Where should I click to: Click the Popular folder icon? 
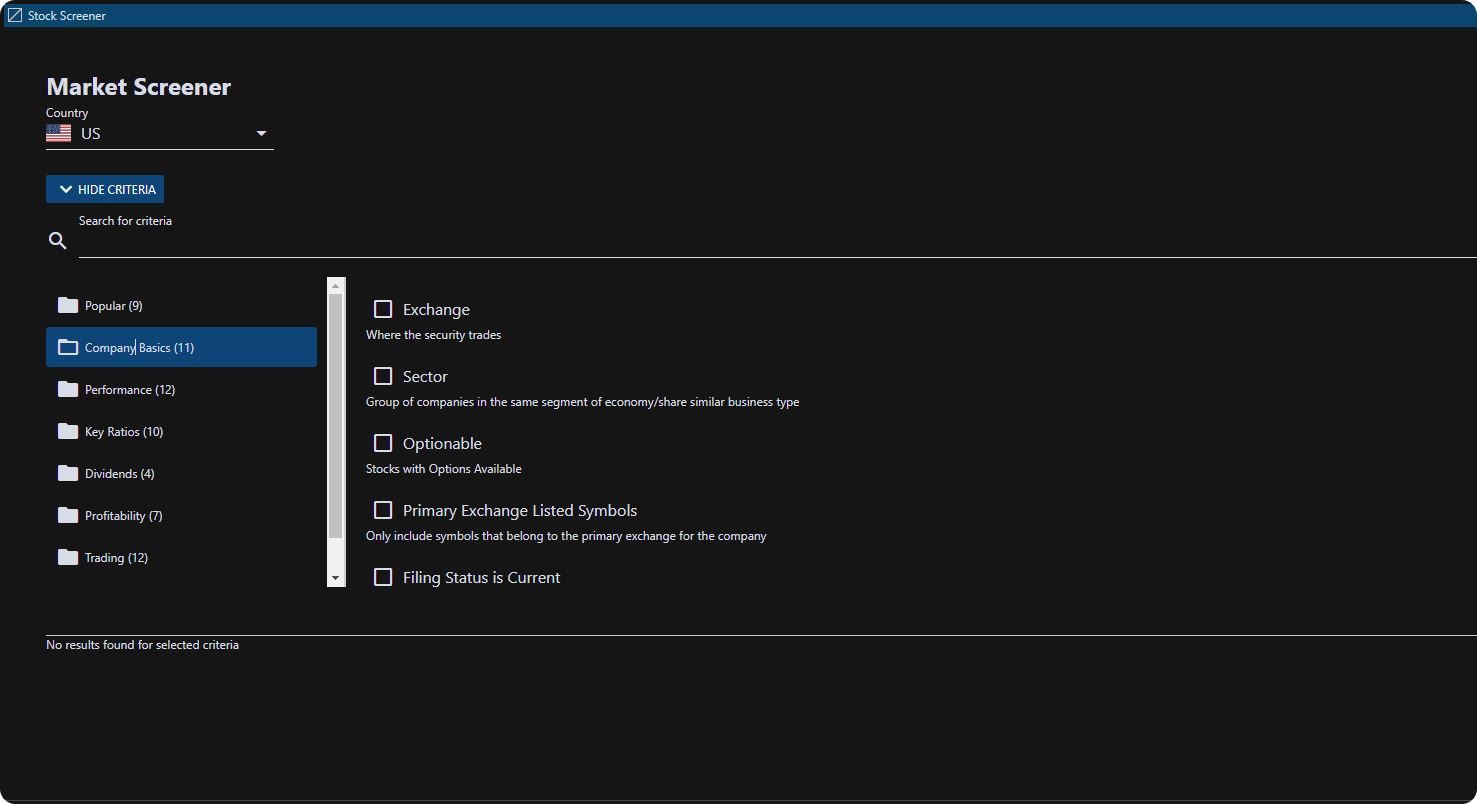point(68,305)
